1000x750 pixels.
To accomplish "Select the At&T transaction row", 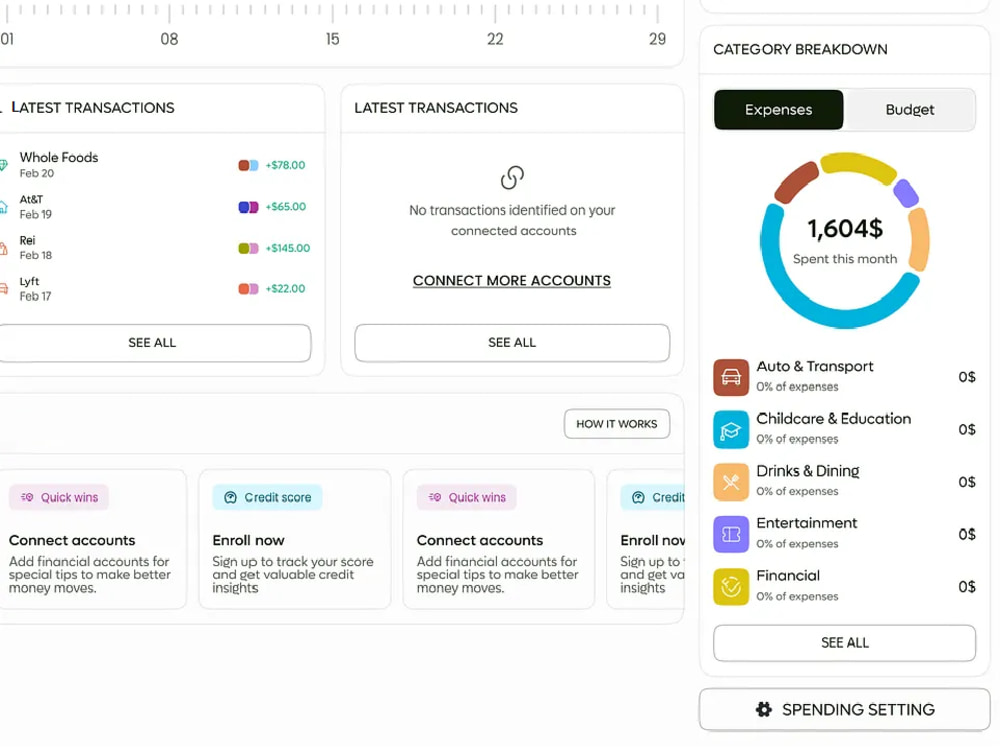I will (x=155, y=207).
